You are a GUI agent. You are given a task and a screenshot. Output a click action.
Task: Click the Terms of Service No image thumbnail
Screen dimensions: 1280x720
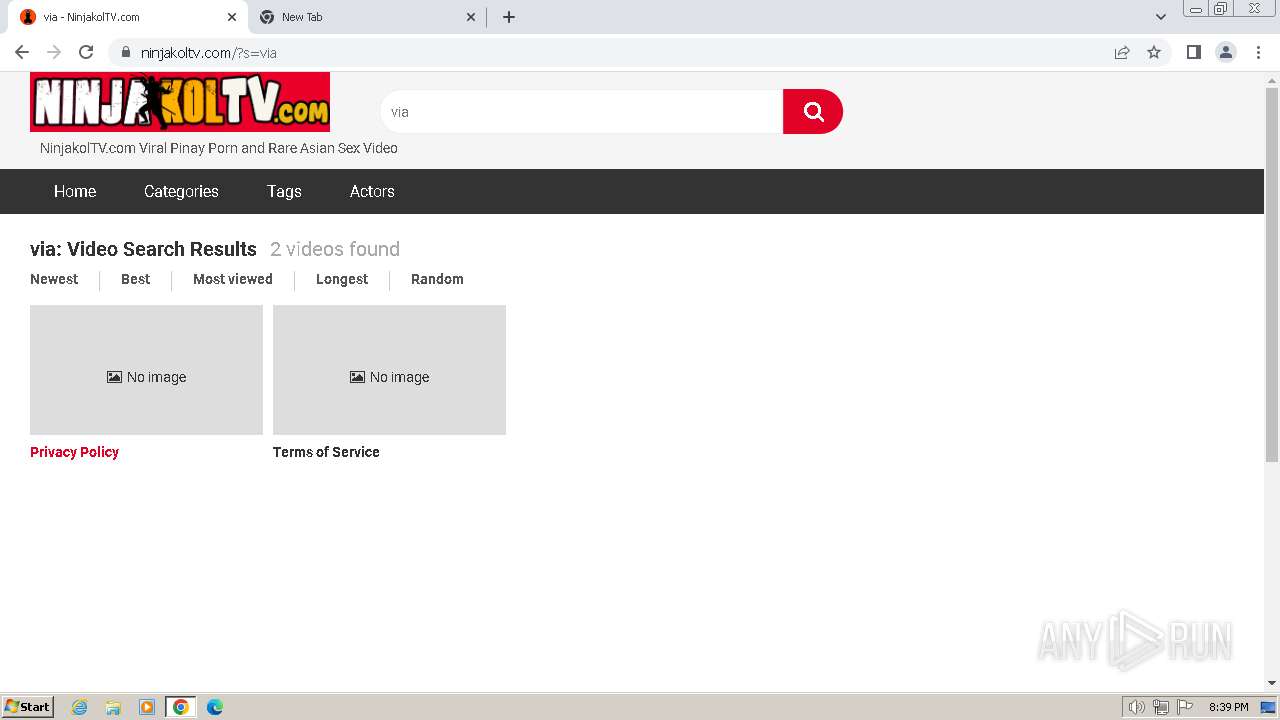click(389, 370)
